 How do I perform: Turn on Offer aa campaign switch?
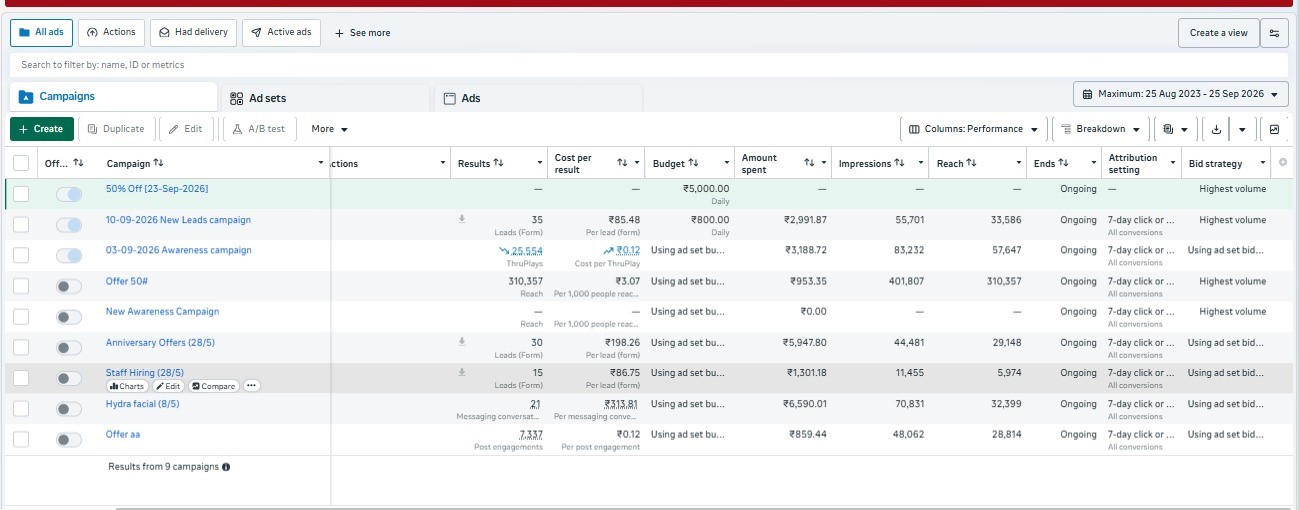pos(69,440)
